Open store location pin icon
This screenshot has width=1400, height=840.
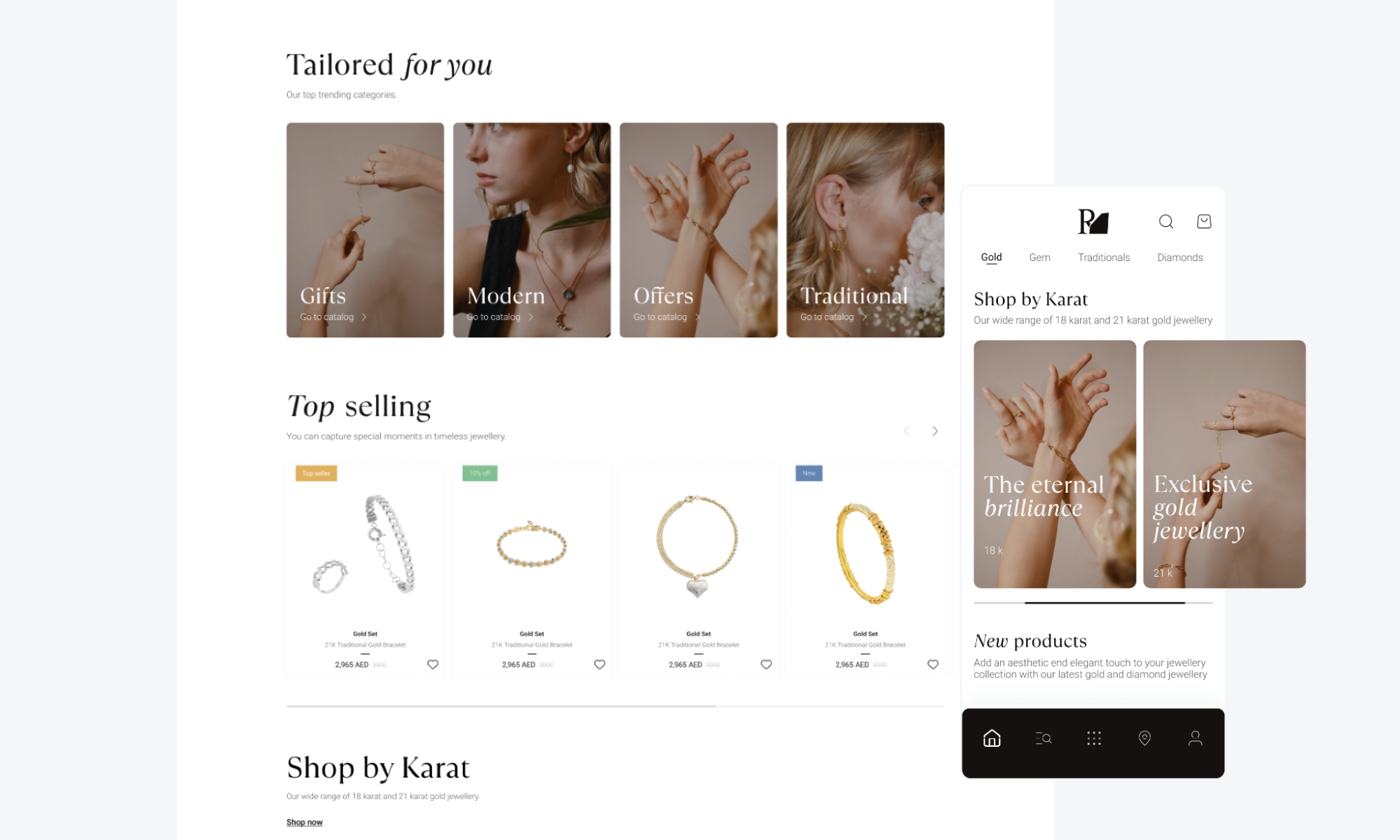1144,738
